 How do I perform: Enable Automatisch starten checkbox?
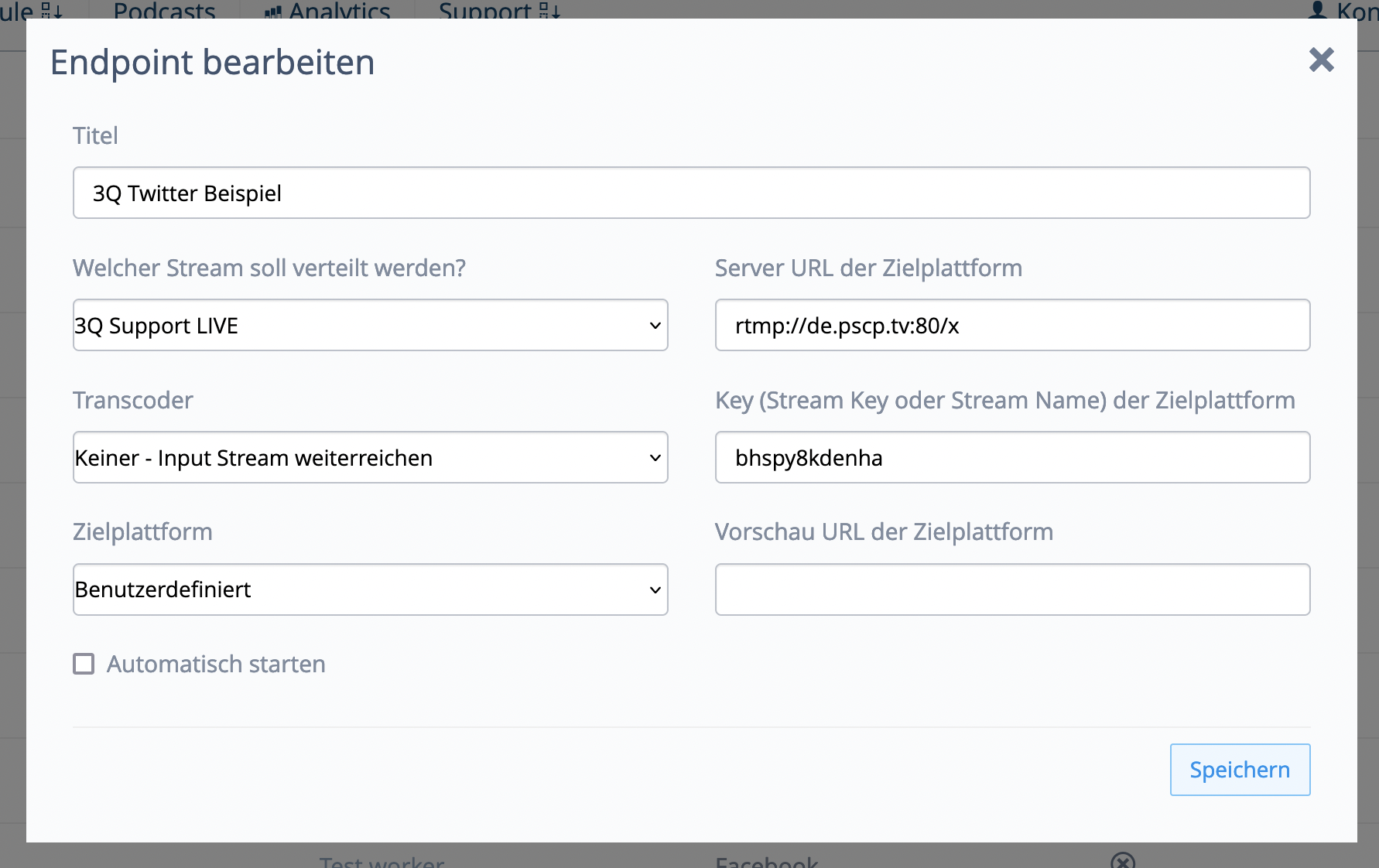tap(84, 664)
